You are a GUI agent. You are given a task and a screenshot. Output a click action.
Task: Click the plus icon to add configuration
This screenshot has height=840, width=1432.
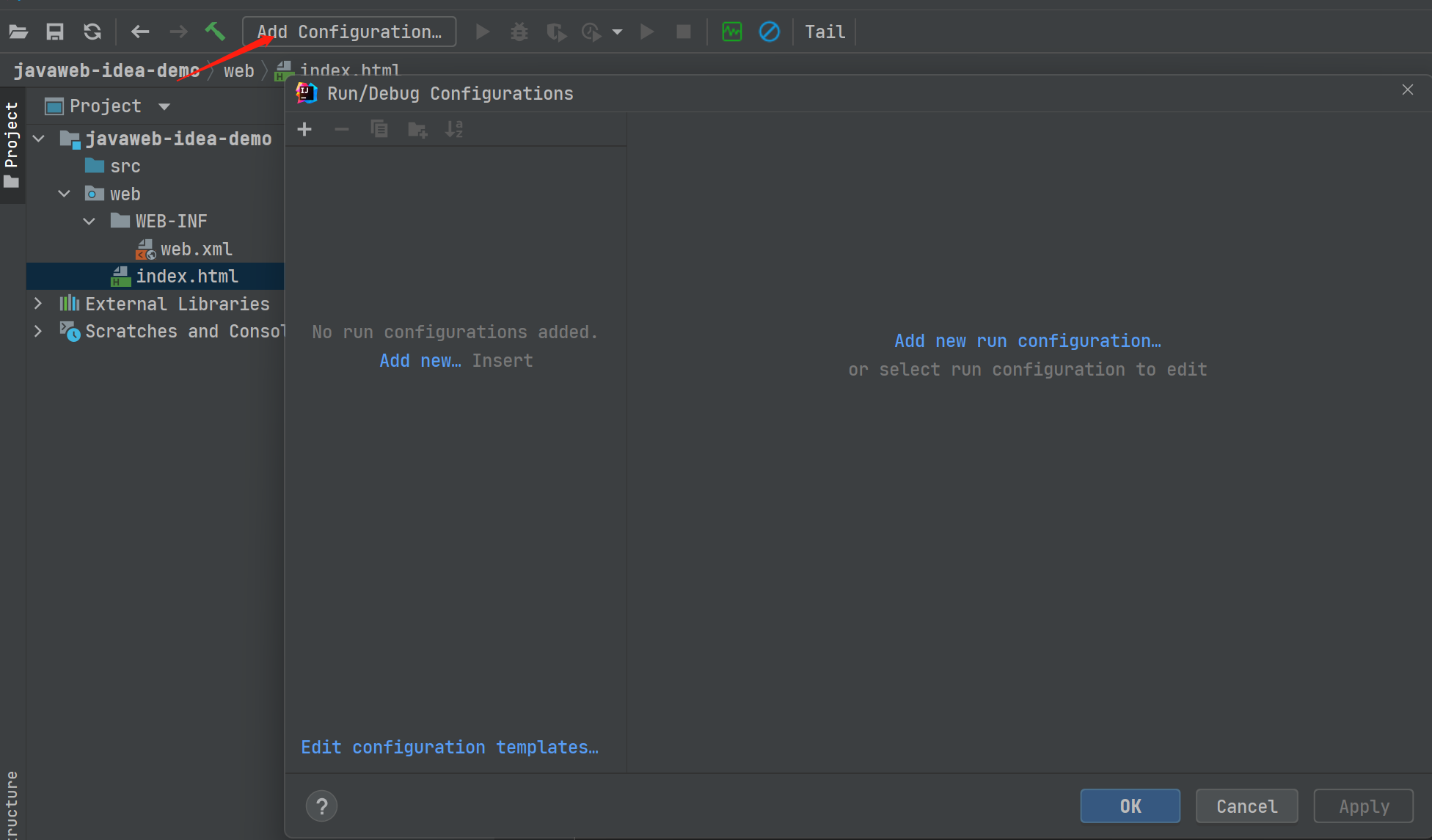coord(304,130)
